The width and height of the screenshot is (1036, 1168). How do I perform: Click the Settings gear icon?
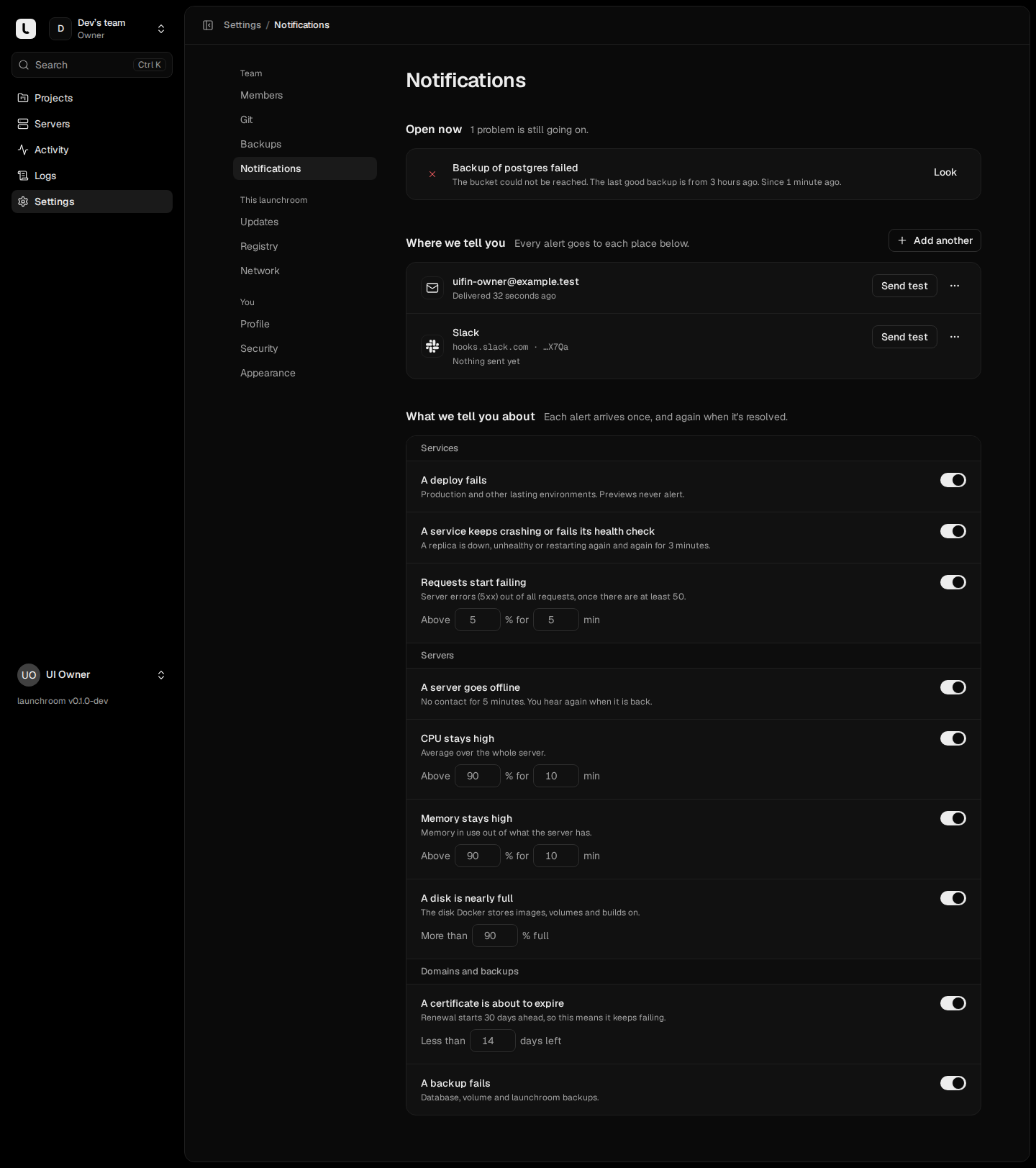tap(23, 202)
